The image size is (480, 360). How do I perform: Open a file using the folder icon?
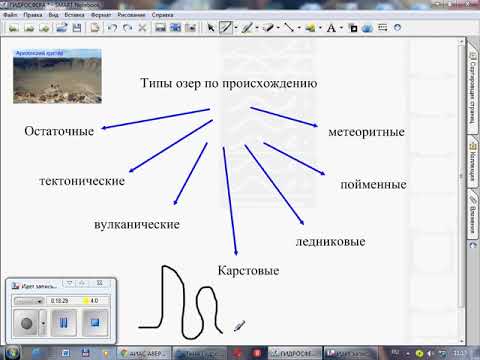tap(62, 28)
